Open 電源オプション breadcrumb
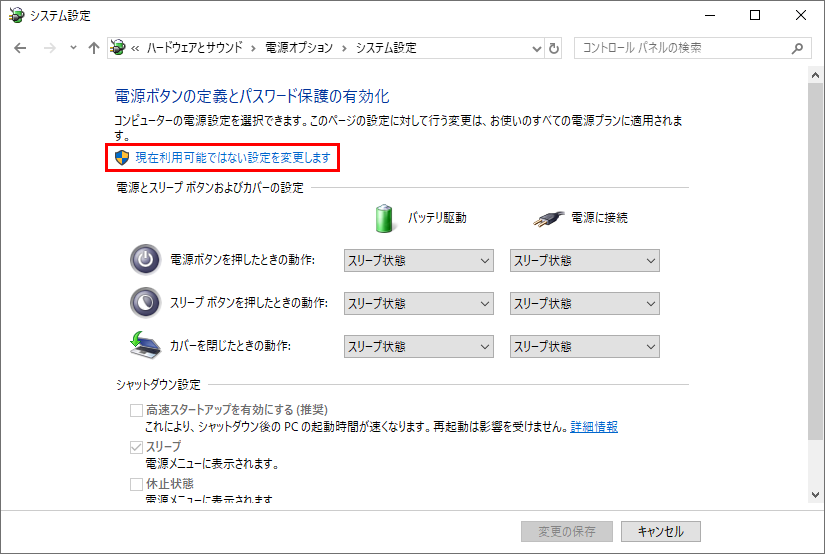The image size is (825, 554). [x=299, y=48]
